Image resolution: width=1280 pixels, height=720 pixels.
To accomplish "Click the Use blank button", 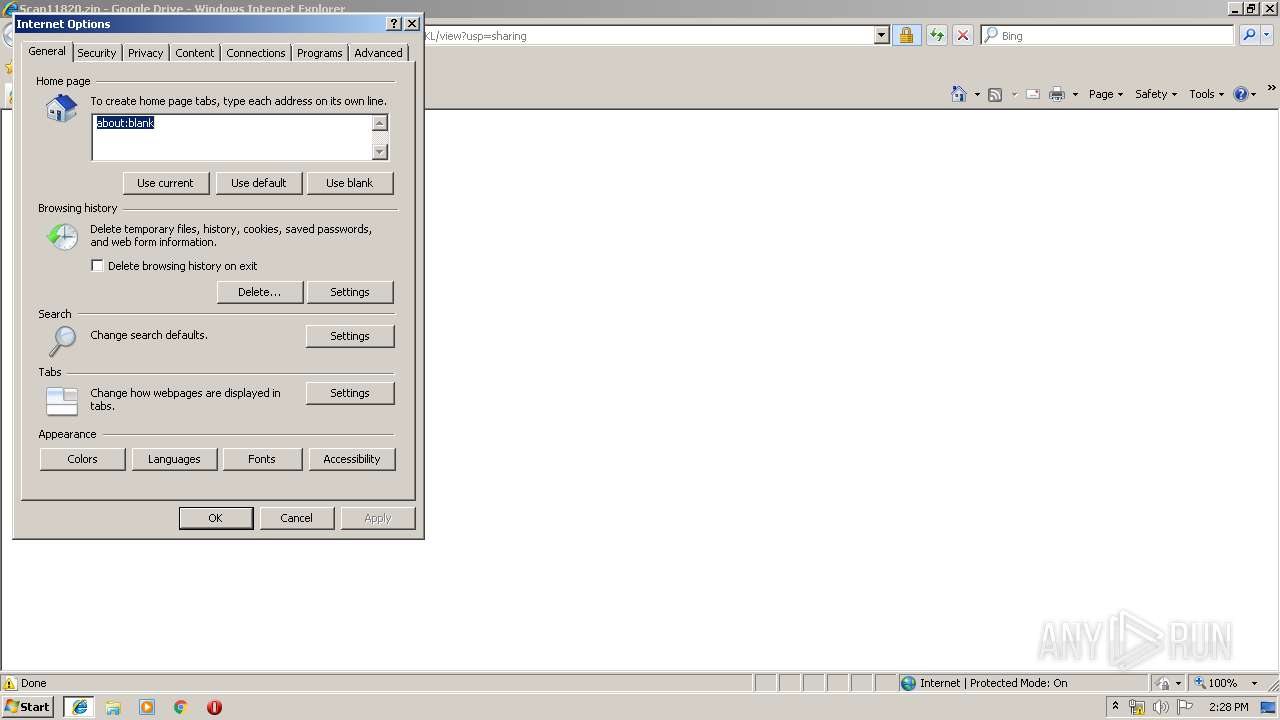I will point(350,183).
